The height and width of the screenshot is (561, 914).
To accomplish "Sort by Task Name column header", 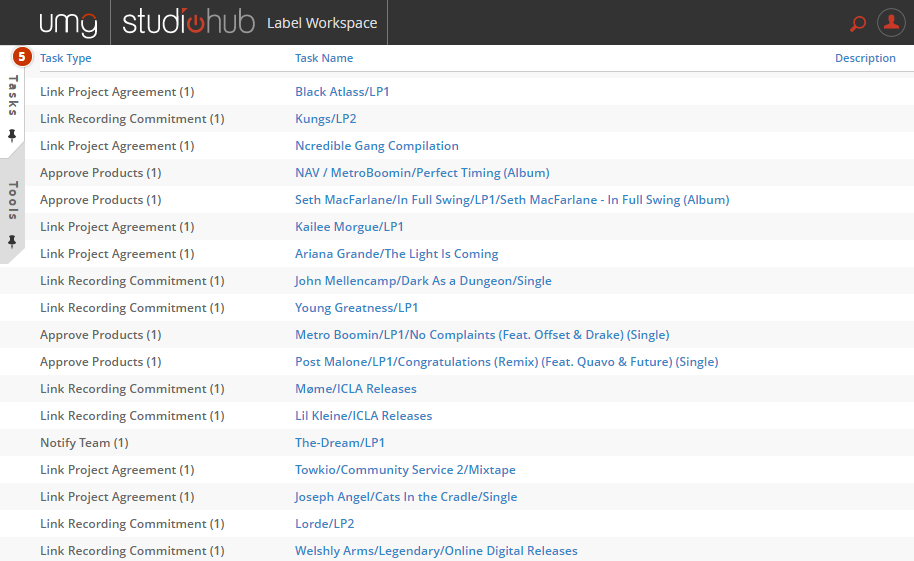I will (324, 58).
